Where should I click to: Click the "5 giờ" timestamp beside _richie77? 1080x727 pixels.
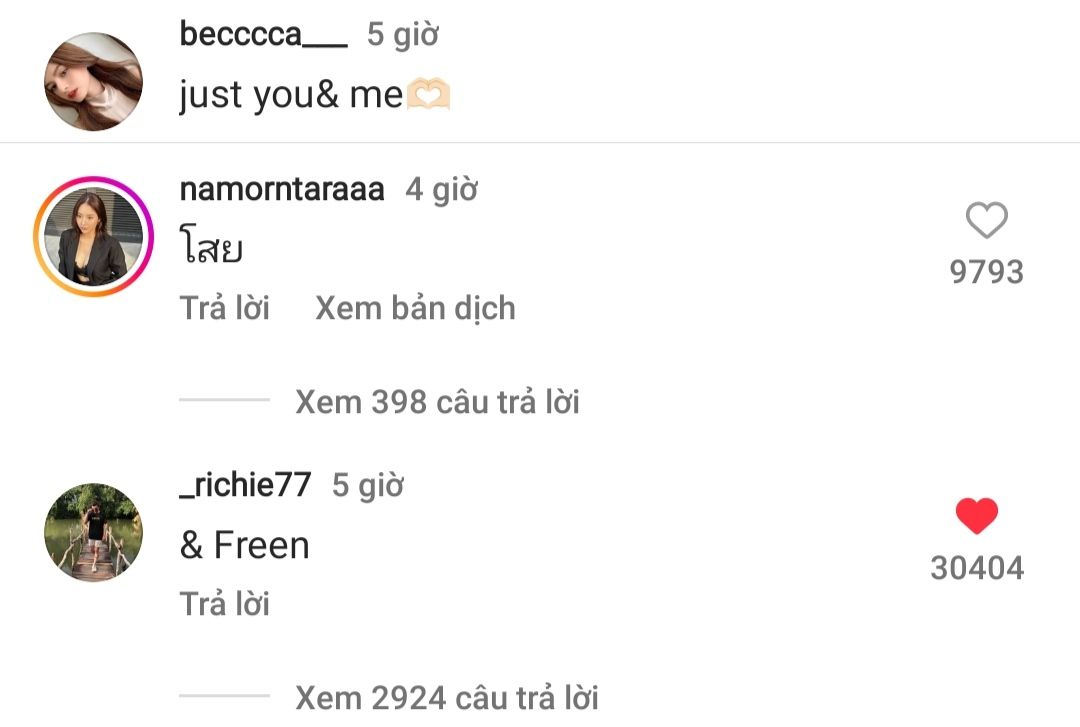367,485
